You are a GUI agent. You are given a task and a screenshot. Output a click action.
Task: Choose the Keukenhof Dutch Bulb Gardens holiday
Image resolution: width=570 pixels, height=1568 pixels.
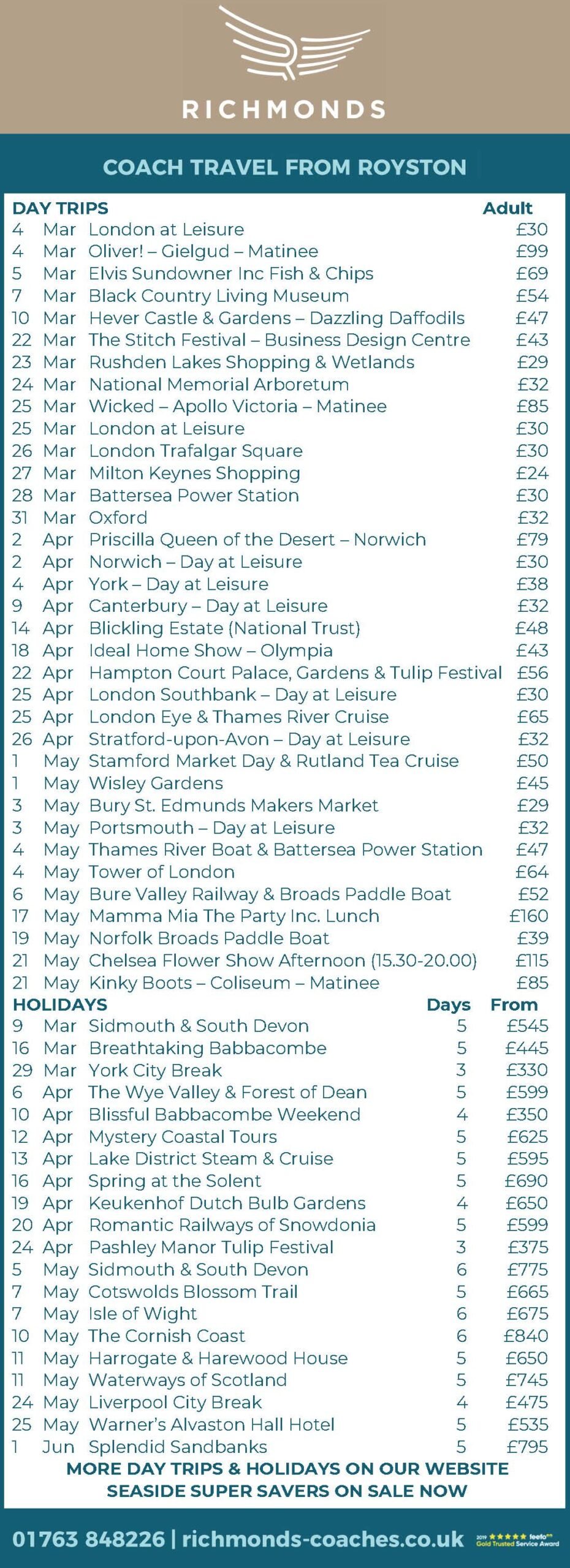(227, 1203)
